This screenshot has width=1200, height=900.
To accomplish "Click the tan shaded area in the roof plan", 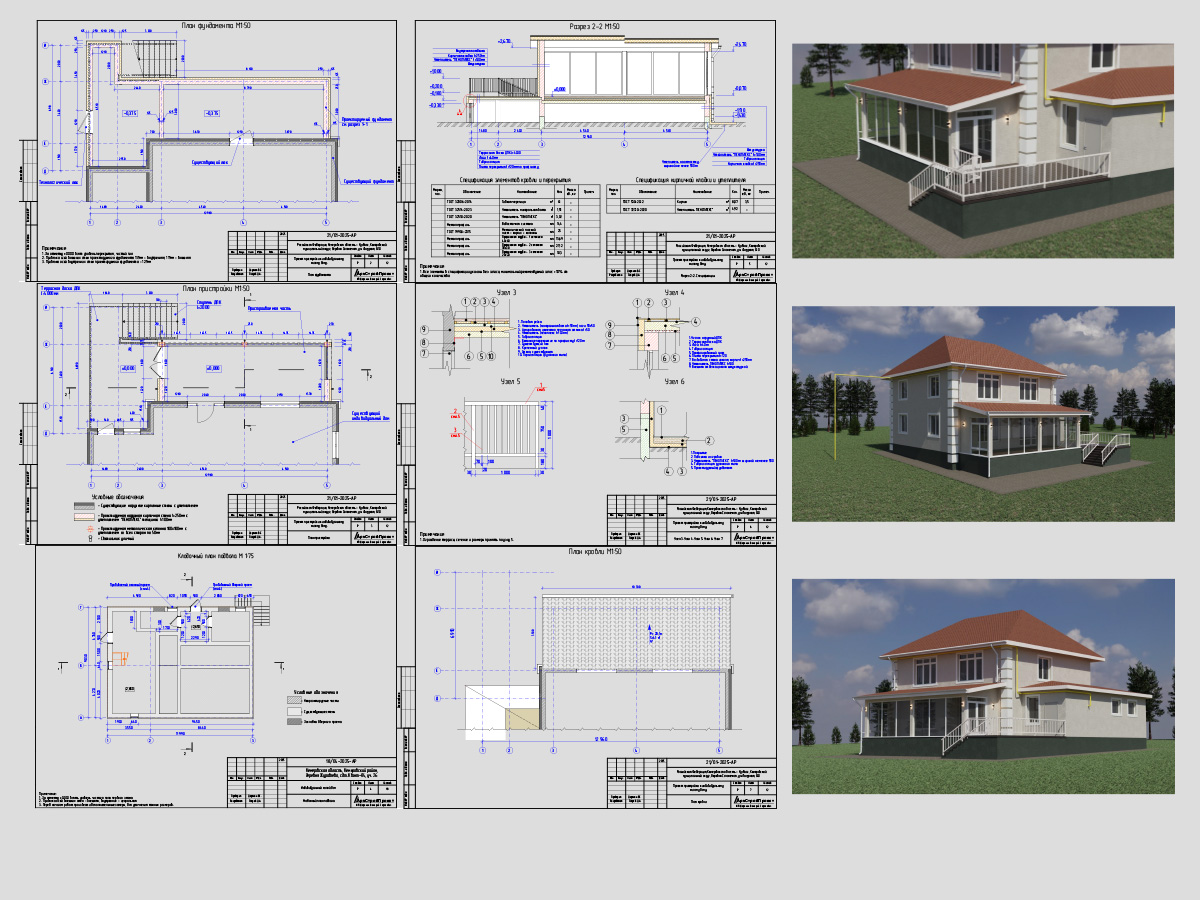I will tap(522, 720).
